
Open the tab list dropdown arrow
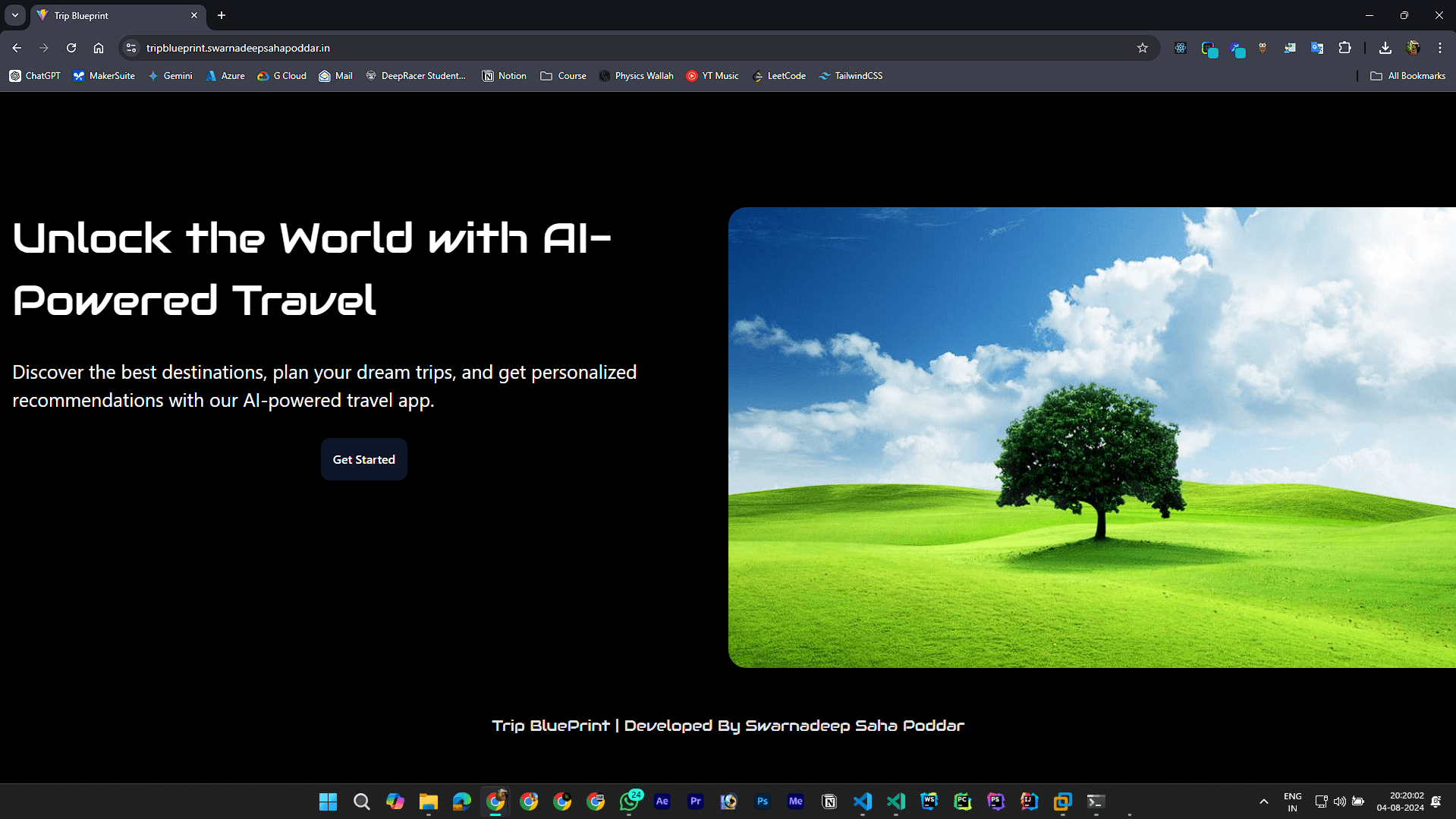[14, 15]
